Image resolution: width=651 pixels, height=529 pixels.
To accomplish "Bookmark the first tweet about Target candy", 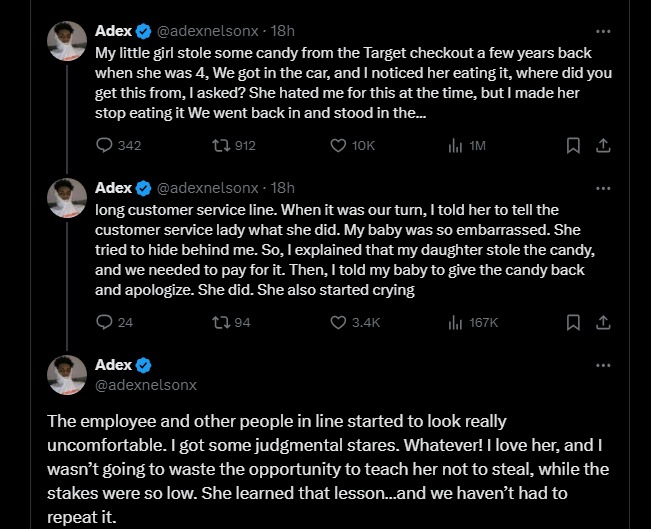I will coord(573,145).
